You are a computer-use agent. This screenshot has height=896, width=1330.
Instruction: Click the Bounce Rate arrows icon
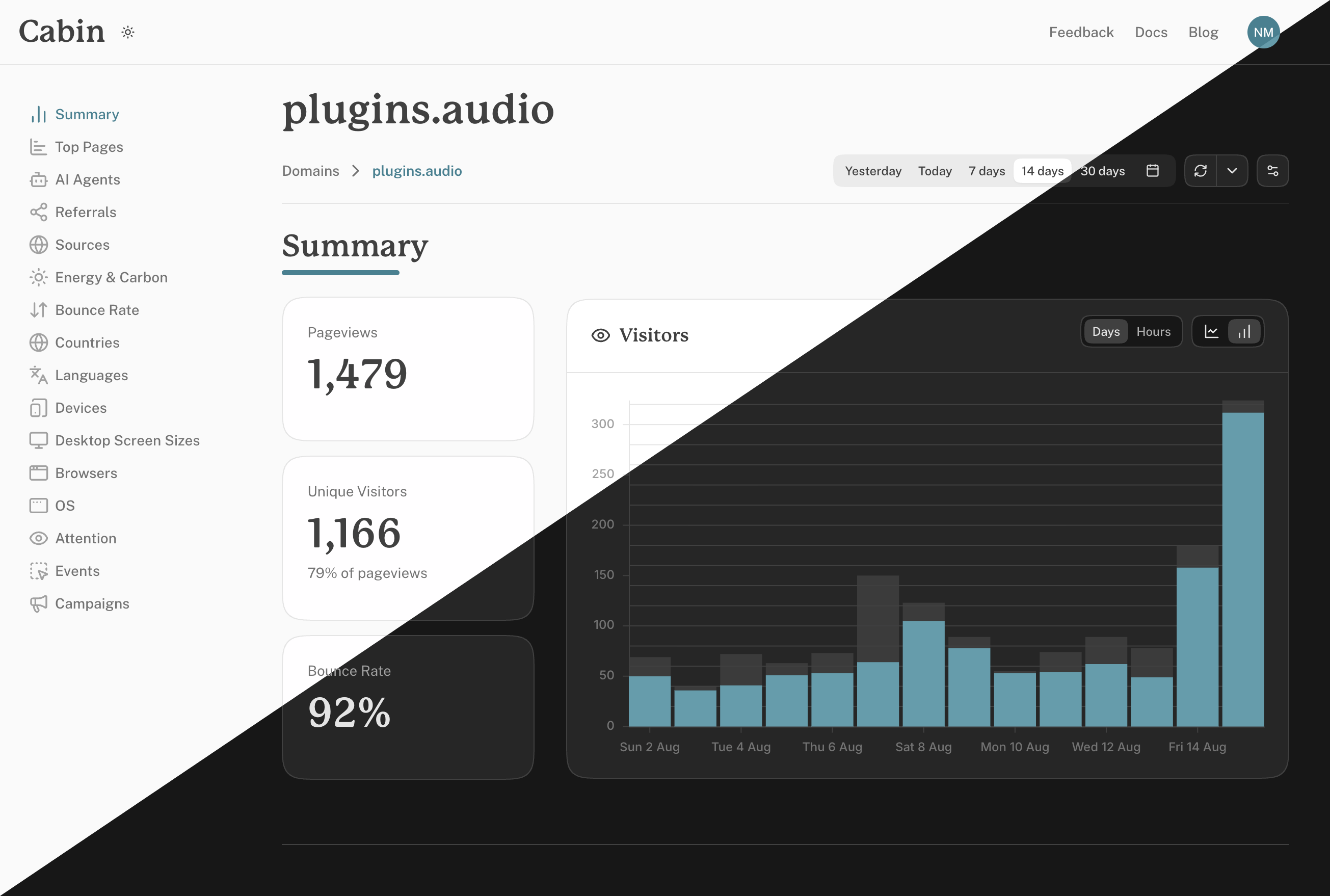(x=38, y=310)
